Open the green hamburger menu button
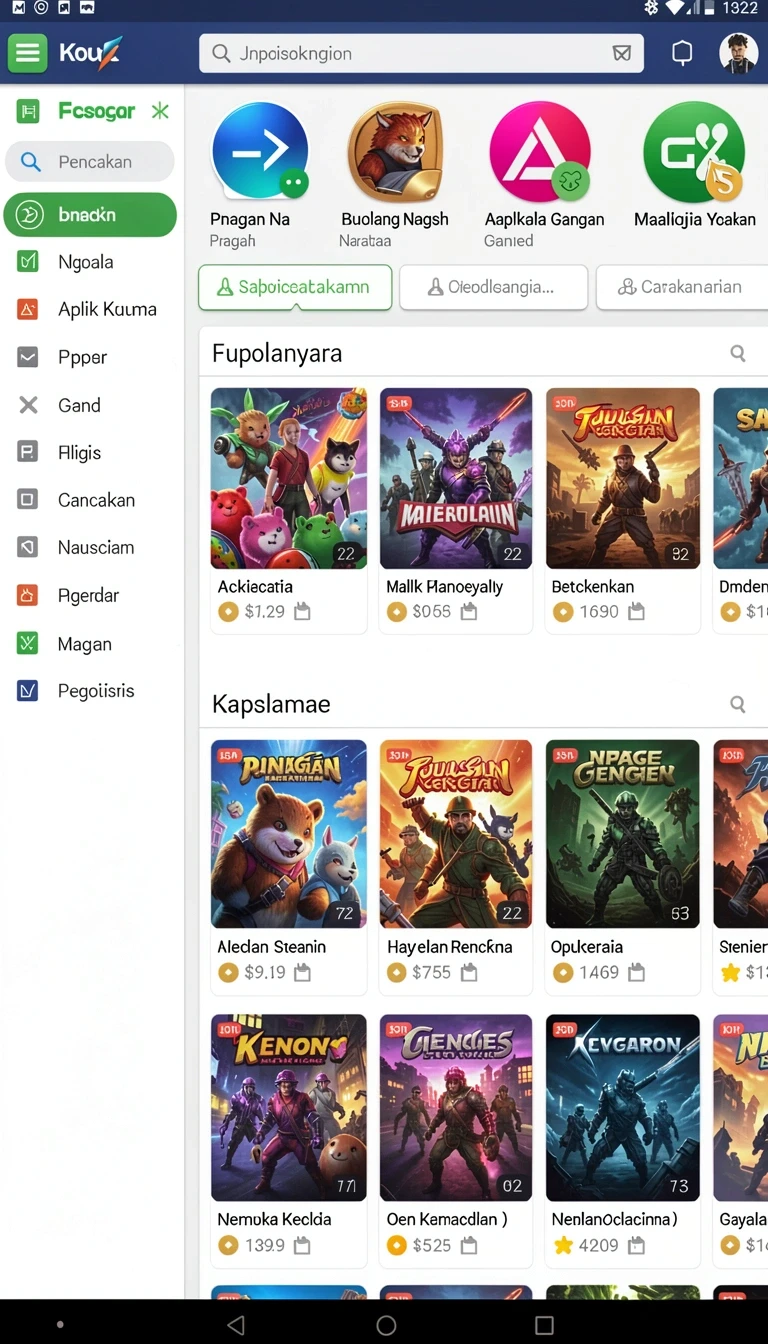 tap(27, 53)
